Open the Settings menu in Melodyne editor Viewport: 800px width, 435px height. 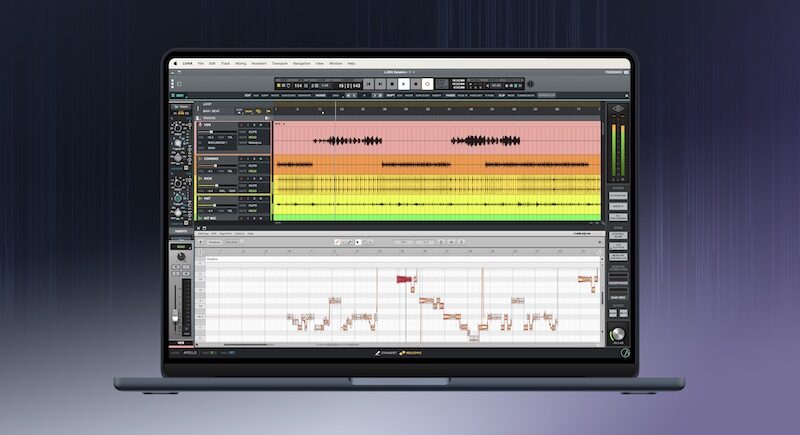[203, 233]
